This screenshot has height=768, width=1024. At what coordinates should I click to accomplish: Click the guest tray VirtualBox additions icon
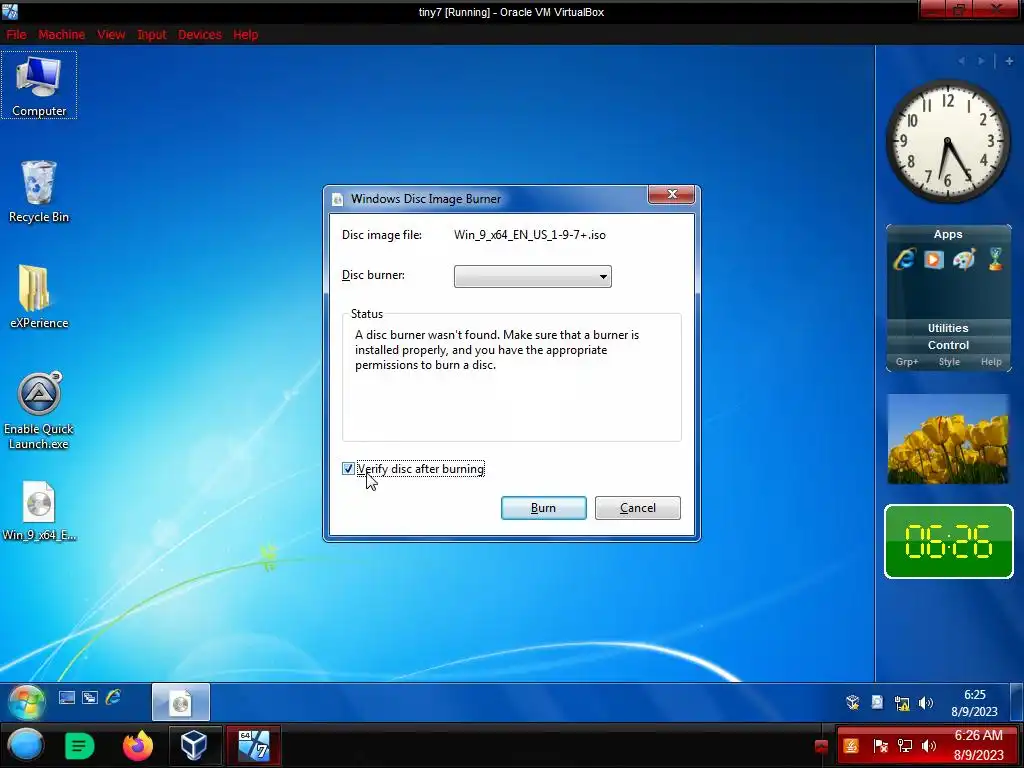coord(853,703)
